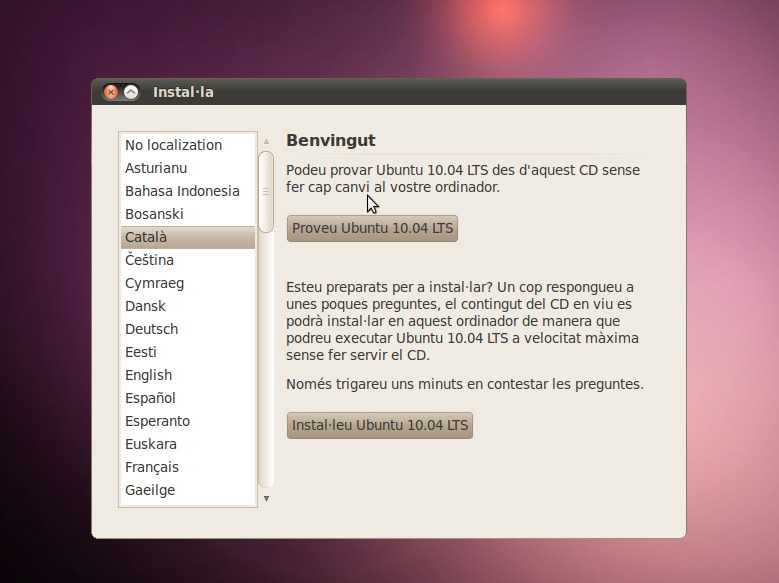Select Gaeilge language
The image size is (779, 583).
(188, 490)
